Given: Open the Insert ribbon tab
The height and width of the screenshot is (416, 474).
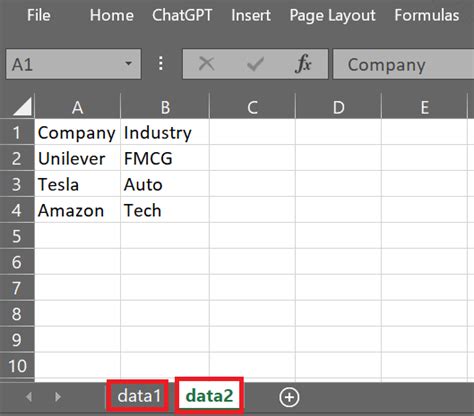Looking at the screenshot, I should [x=251, y=15].
